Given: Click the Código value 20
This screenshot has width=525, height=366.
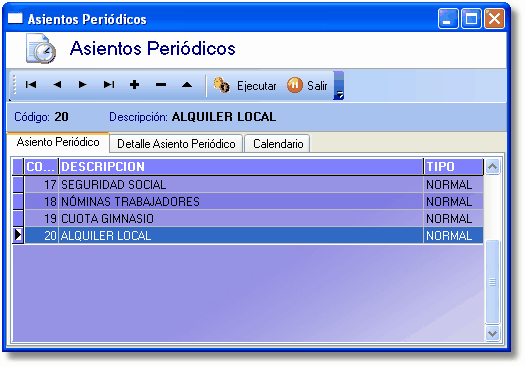Looking at the screenshot, I should point(62,117).
